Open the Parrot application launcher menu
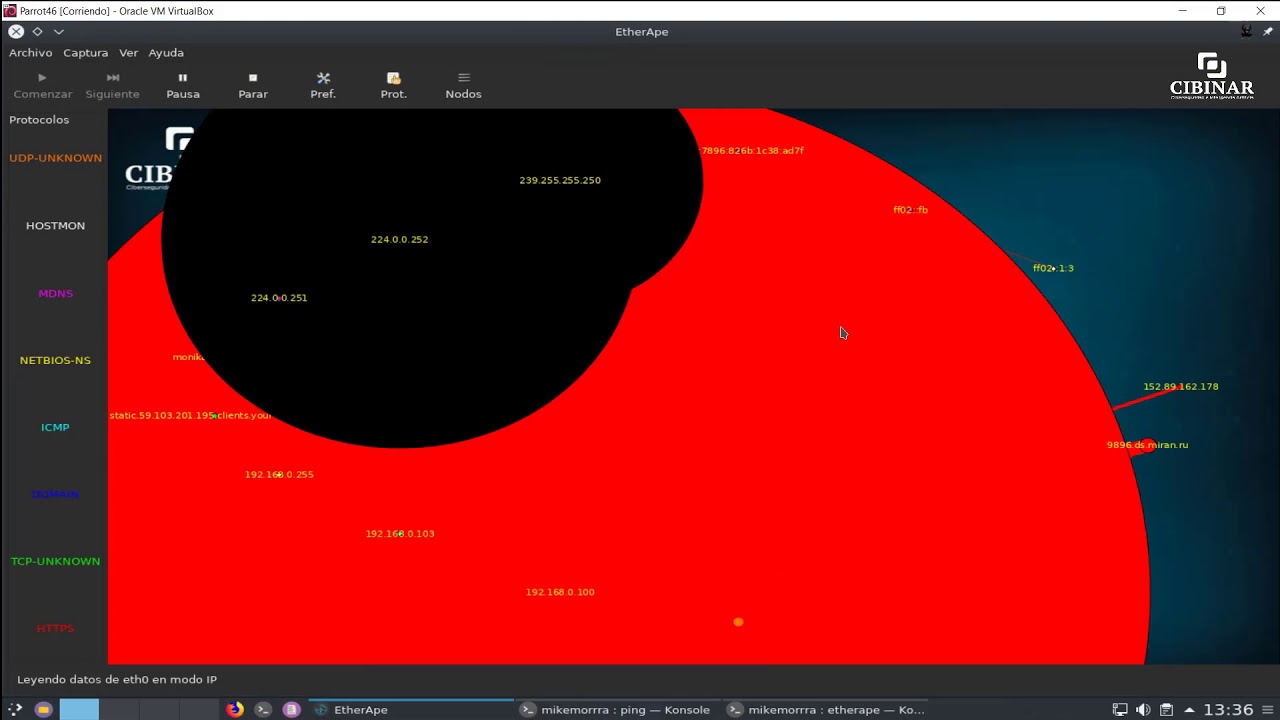Viewport: 1280px width, 720px height. pyautogui.click(x=15, y=710)
